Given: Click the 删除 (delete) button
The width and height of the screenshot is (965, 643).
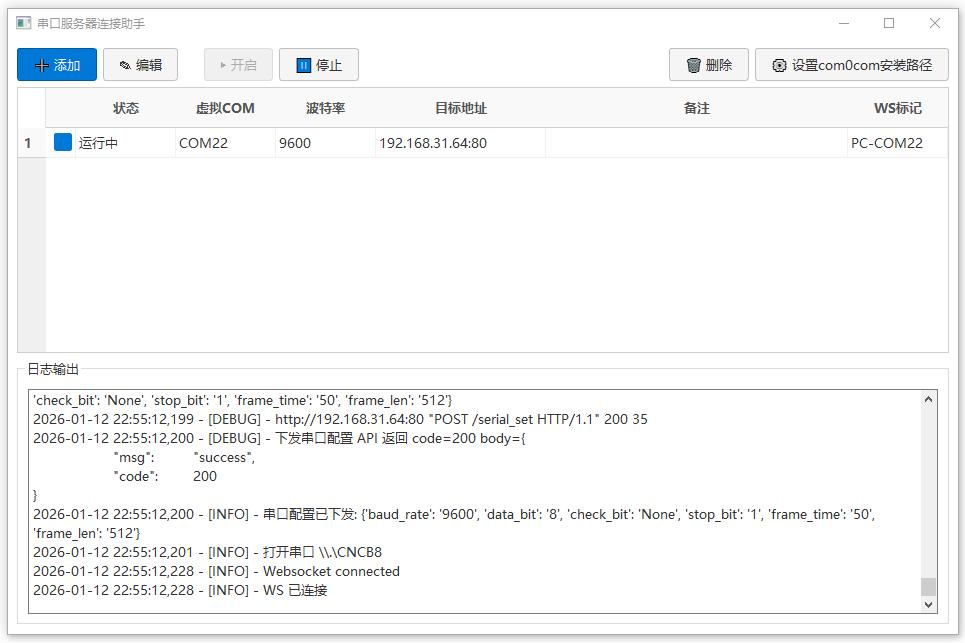Looking at the screenshot, I should 709,65.
